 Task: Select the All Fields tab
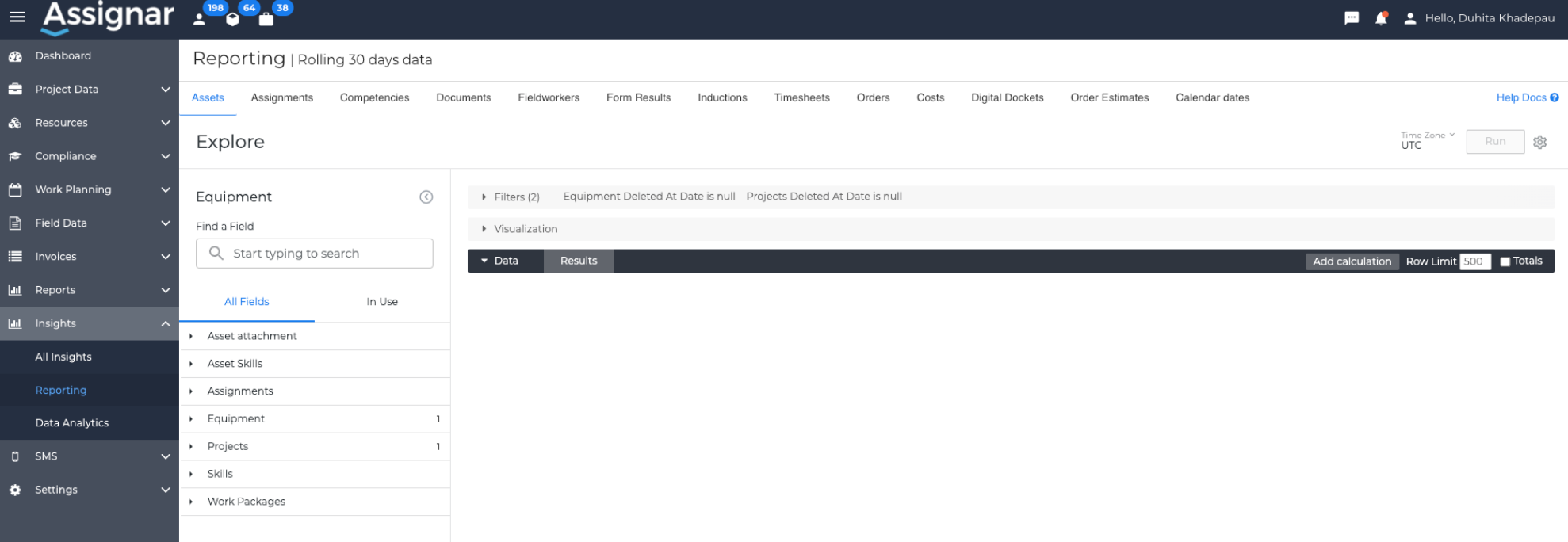pyautogui.click(x=247, y=302)
